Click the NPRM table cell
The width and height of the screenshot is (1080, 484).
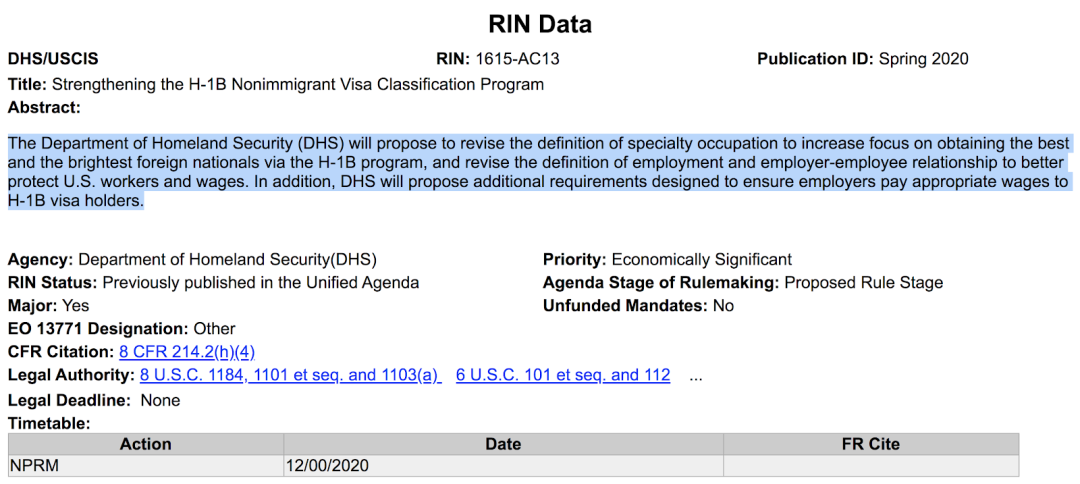coord(145,465)
